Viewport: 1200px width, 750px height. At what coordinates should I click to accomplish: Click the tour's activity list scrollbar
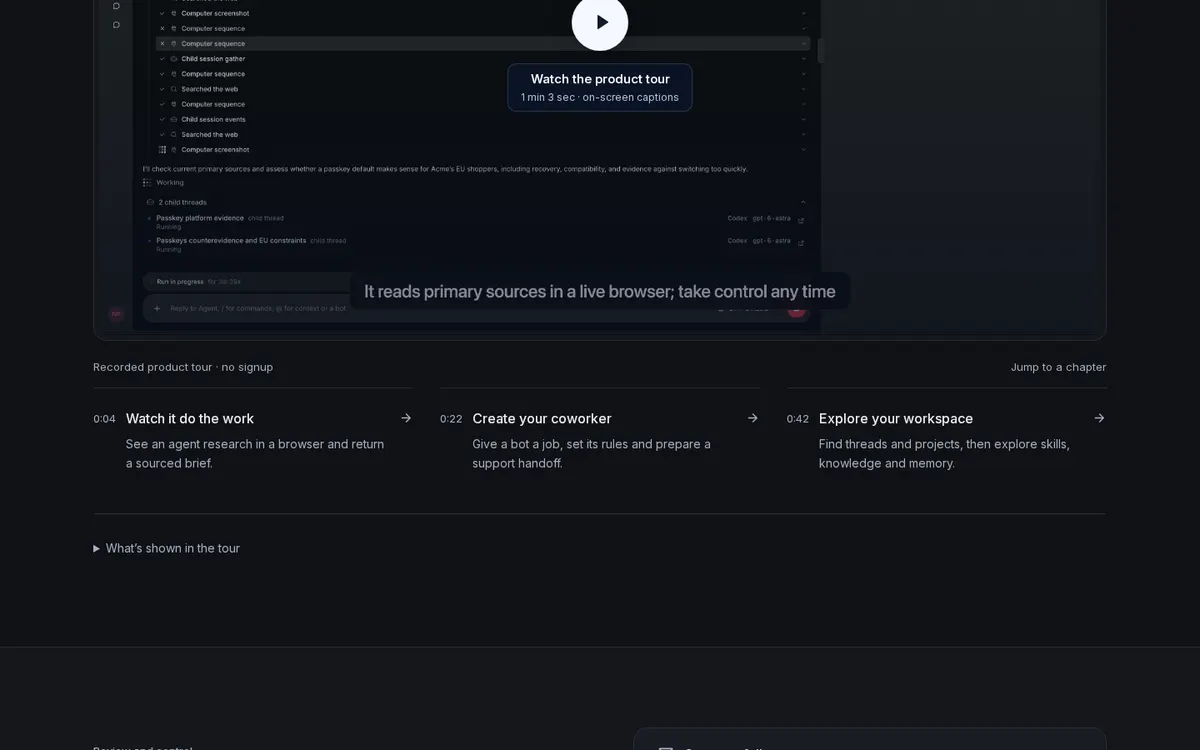821,50
